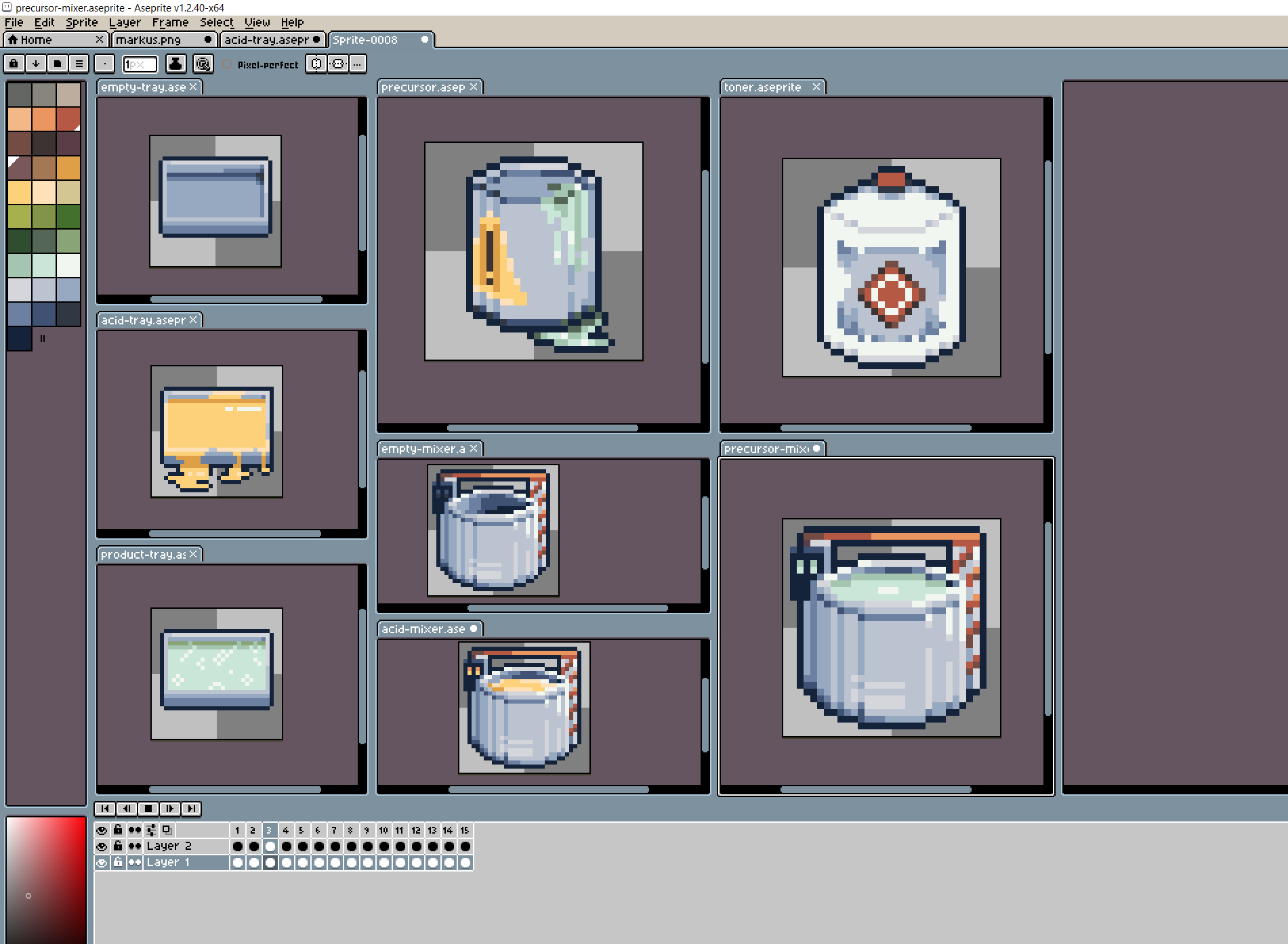Close the empty-tray.ase view
Screen dimensions: 1288x944
193,87
